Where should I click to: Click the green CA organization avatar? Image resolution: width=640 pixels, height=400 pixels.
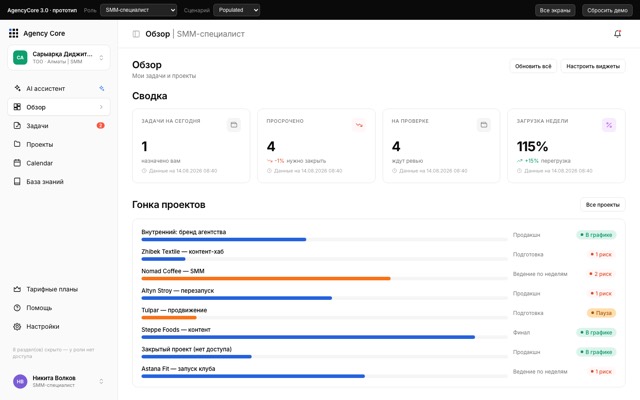pyautogui.click(x=20, y=57)
